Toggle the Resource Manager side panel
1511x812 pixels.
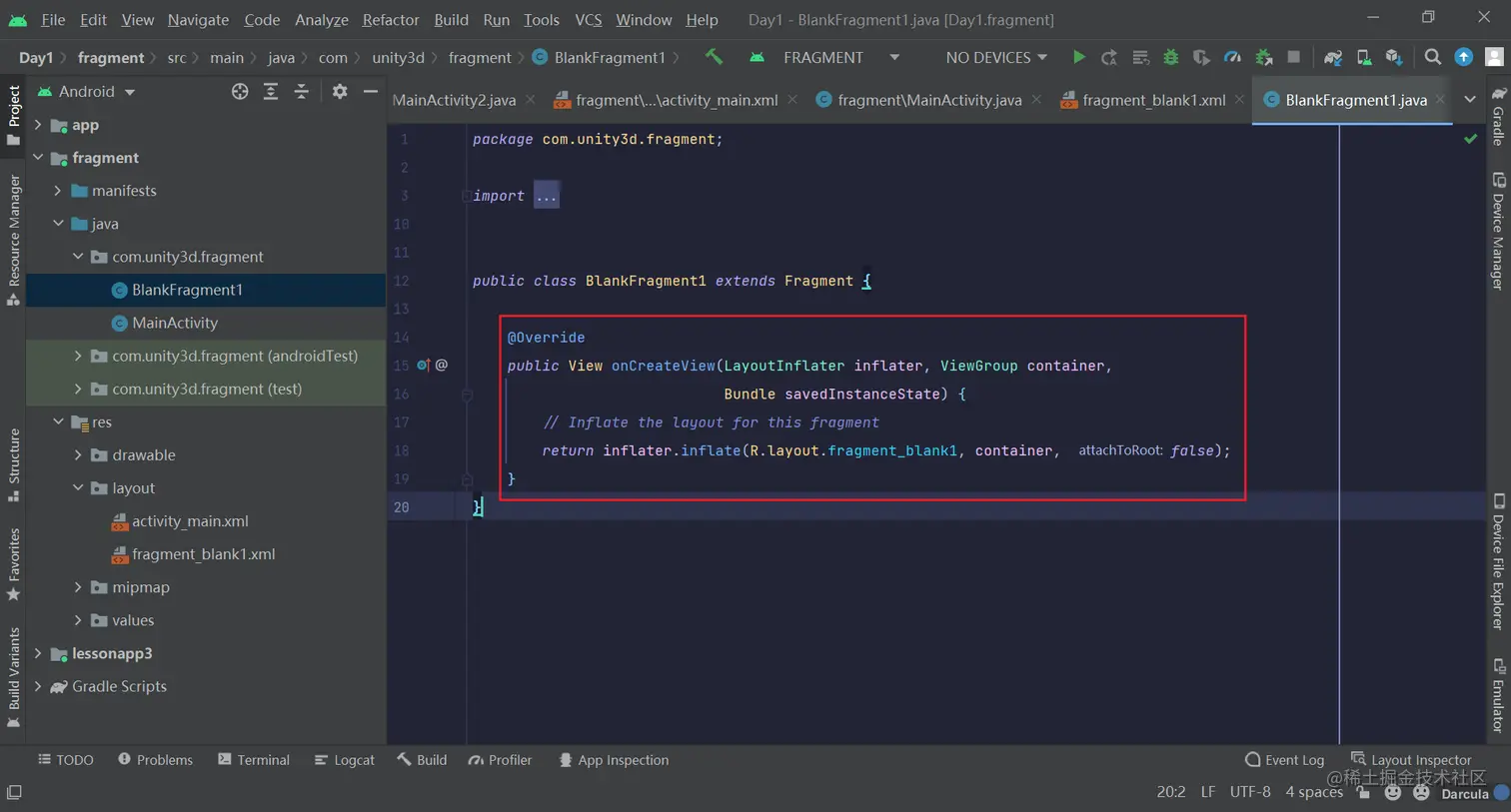pyautogui.click(x=14, y=240)
